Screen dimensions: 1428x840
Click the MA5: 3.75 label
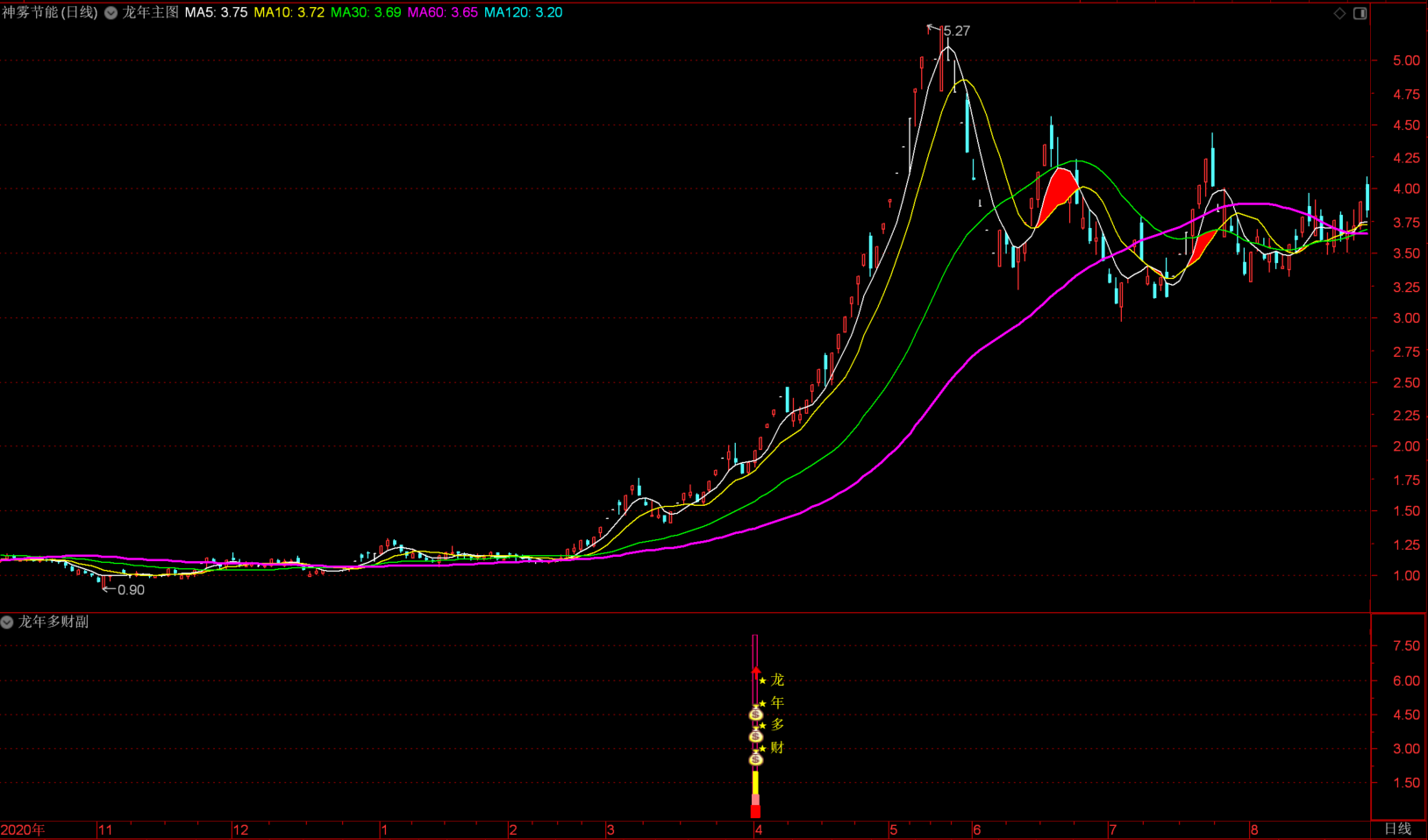[x=216, y=12]
